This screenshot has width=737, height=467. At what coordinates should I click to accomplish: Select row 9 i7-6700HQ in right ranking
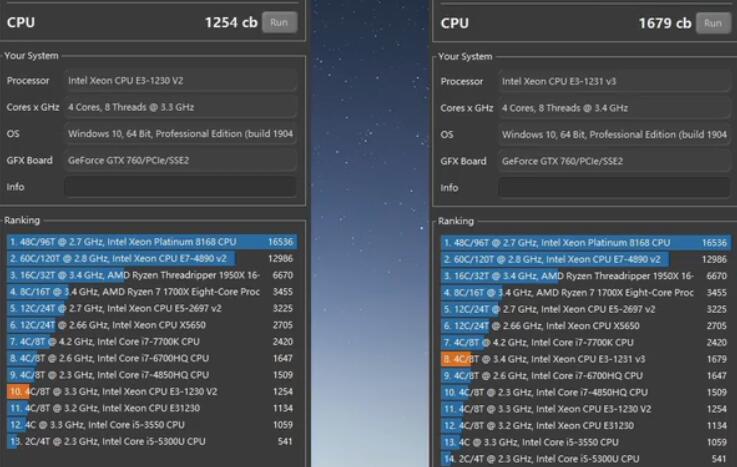point(586,376)
